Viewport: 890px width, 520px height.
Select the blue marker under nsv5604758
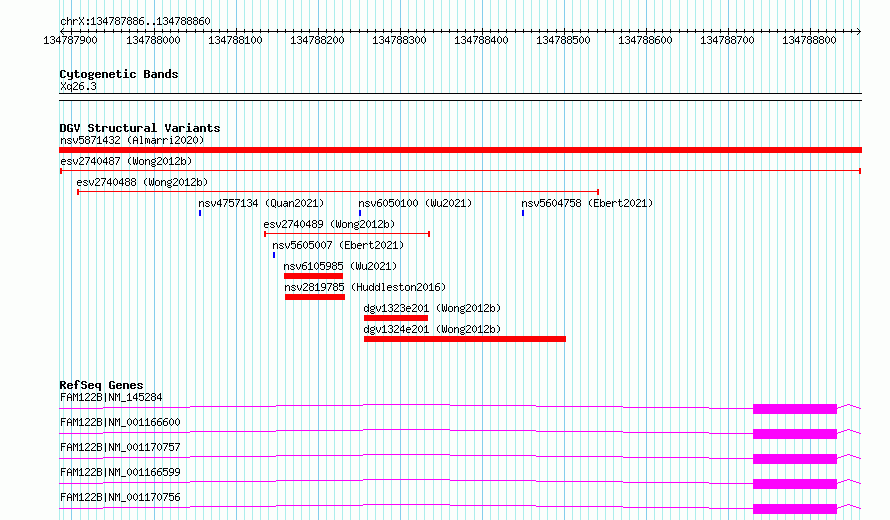tap(523, 213)
